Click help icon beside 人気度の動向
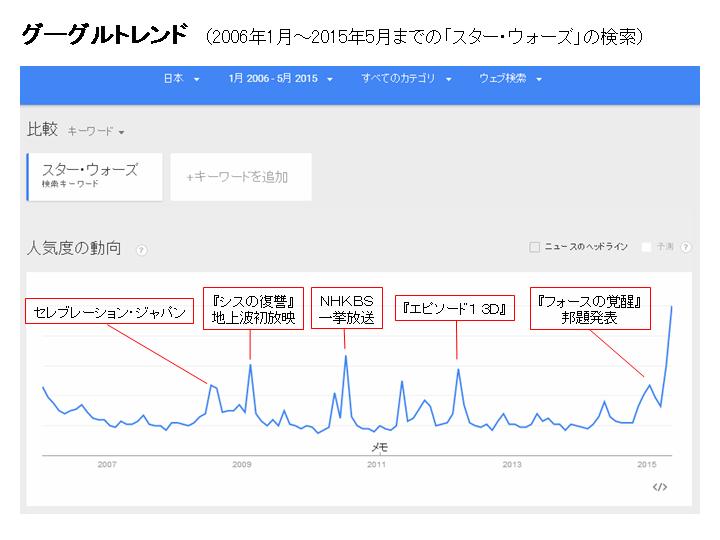This screenshot has height=540, width=720. point(141,250)
